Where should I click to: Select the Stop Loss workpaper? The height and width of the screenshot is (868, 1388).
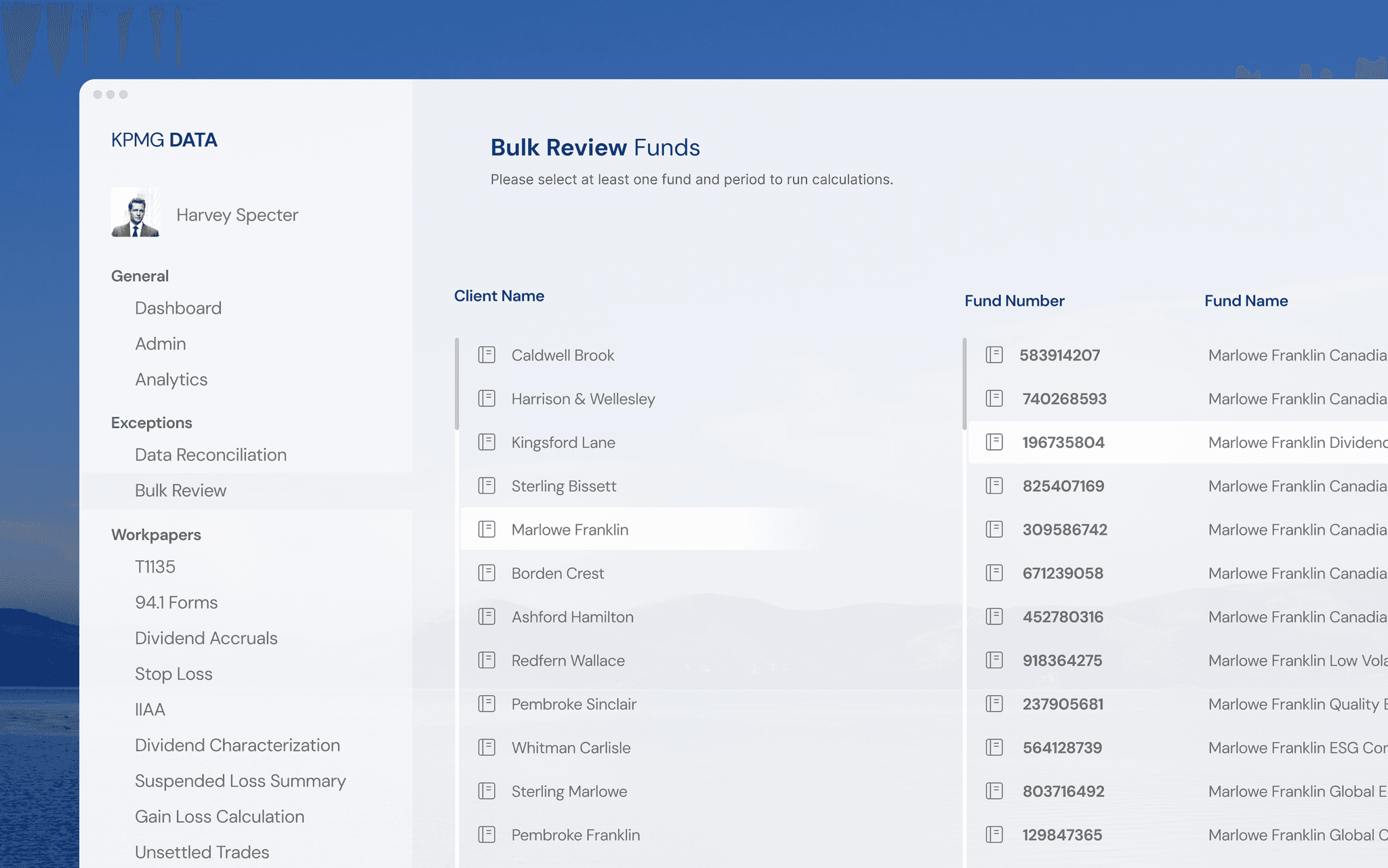pos(173,674)
